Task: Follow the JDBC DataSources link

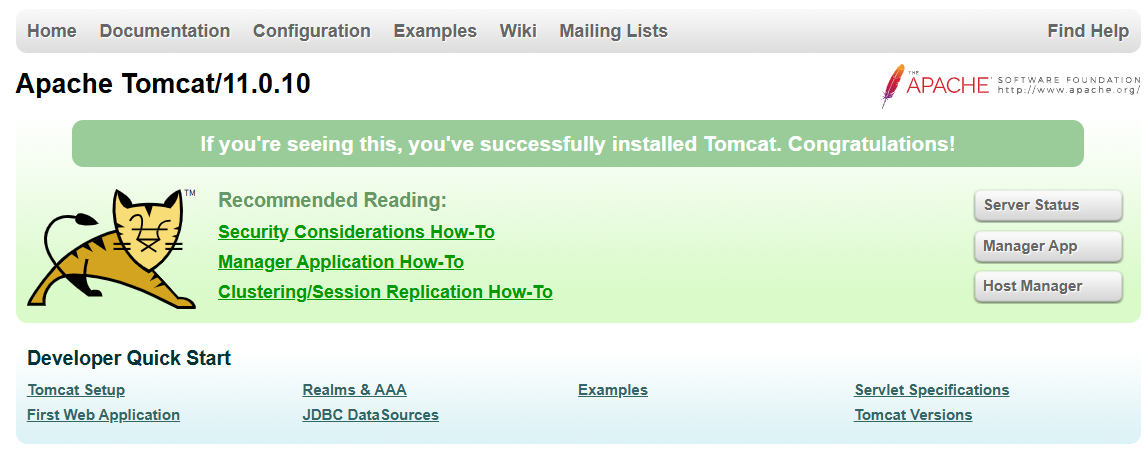Action: point(371,415)
